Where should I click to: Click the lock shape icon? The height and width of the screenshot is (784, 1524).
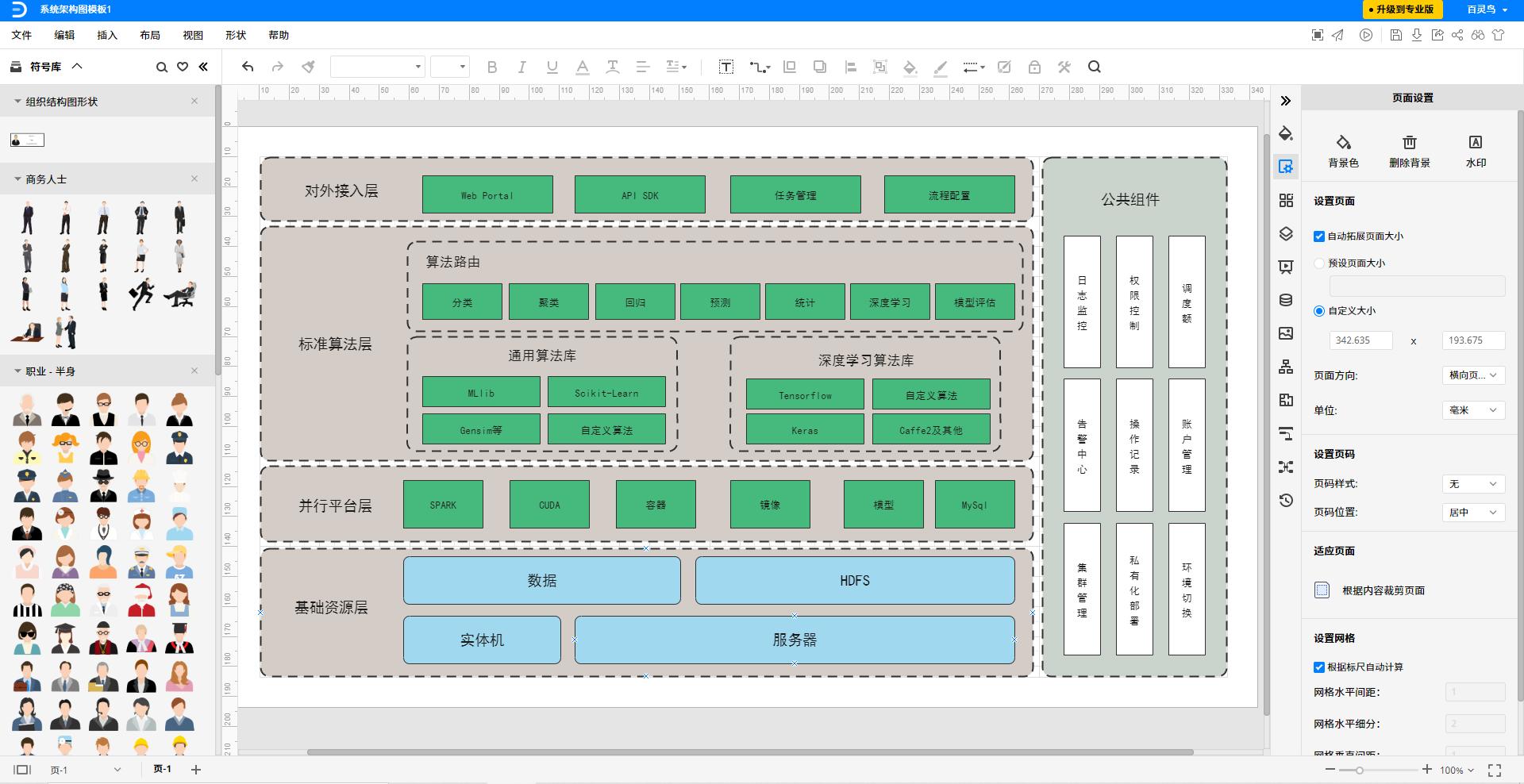[1034, 67]
